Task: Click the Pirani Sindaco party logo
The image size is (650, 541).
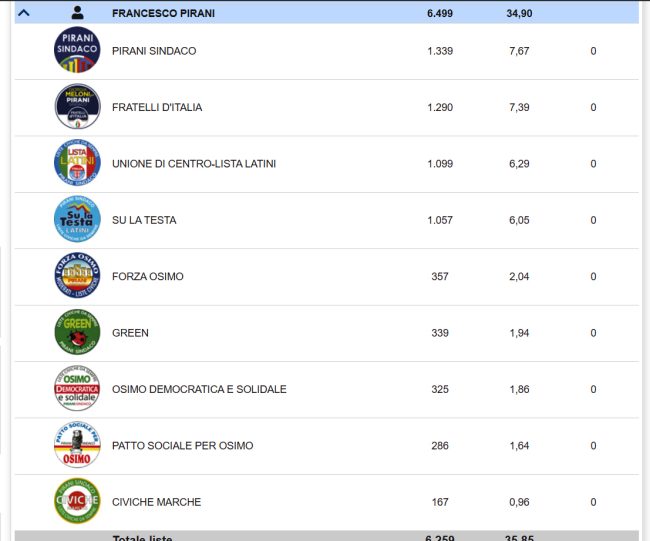Action: click(x=77, y=50)
